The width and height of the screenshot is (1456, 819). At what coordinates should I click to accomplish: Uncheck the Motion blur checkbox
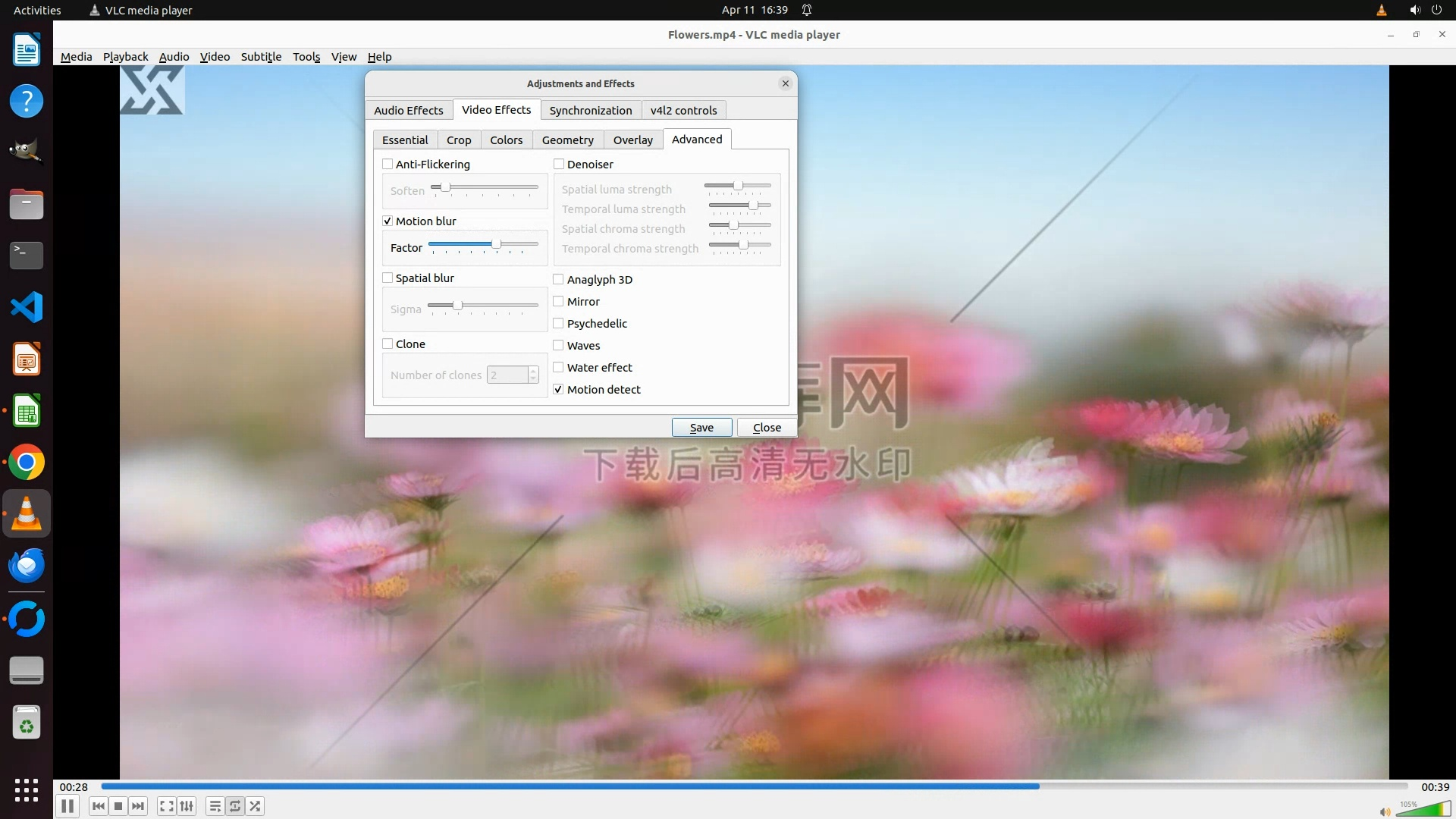[388, 221]
